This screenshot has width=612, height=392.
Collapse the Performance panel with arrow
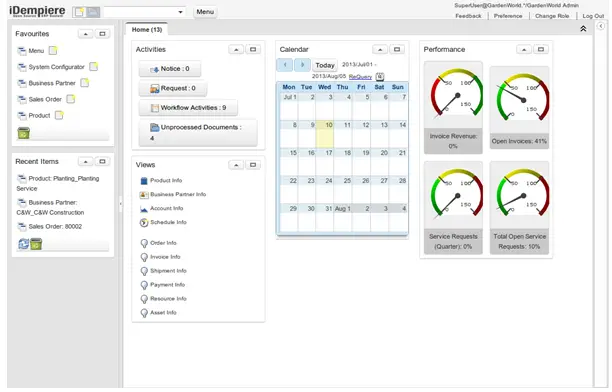[524, 50]
